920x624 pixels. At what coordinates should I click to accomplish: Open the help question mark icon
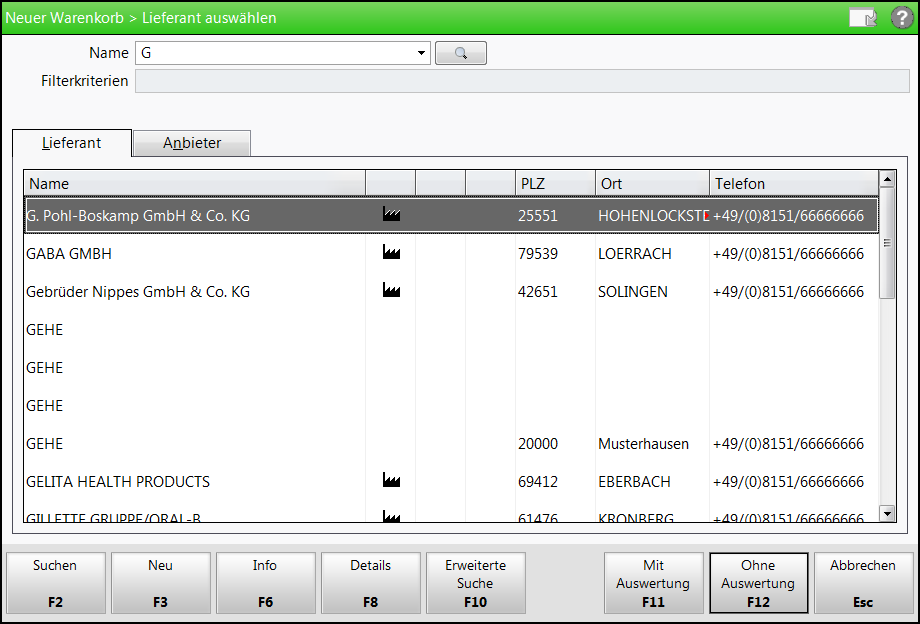[902, 18]
